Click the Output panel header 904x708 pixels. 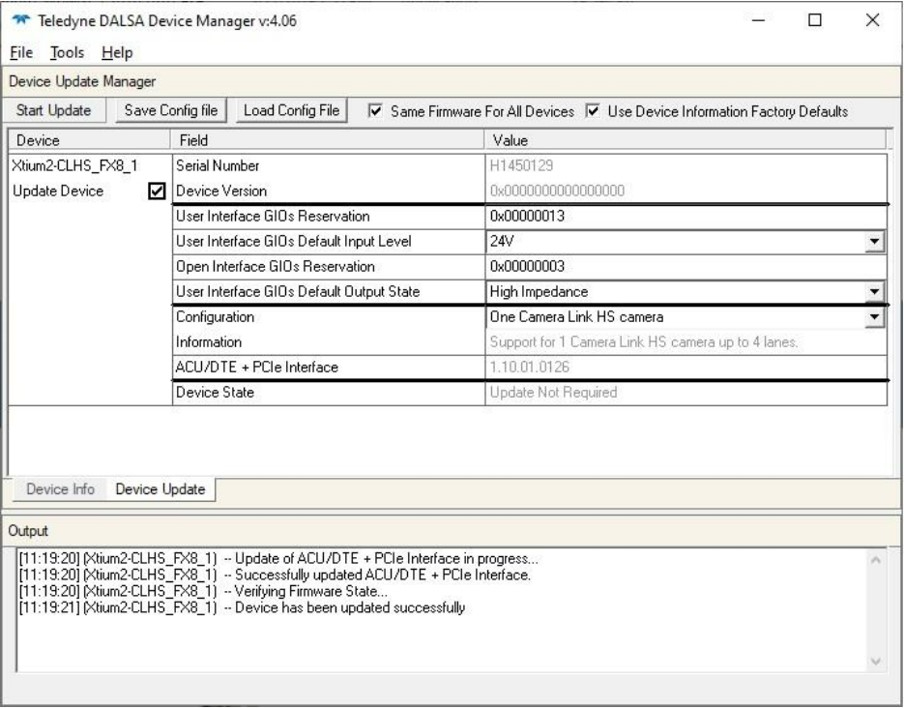click(x=452, y=531)
